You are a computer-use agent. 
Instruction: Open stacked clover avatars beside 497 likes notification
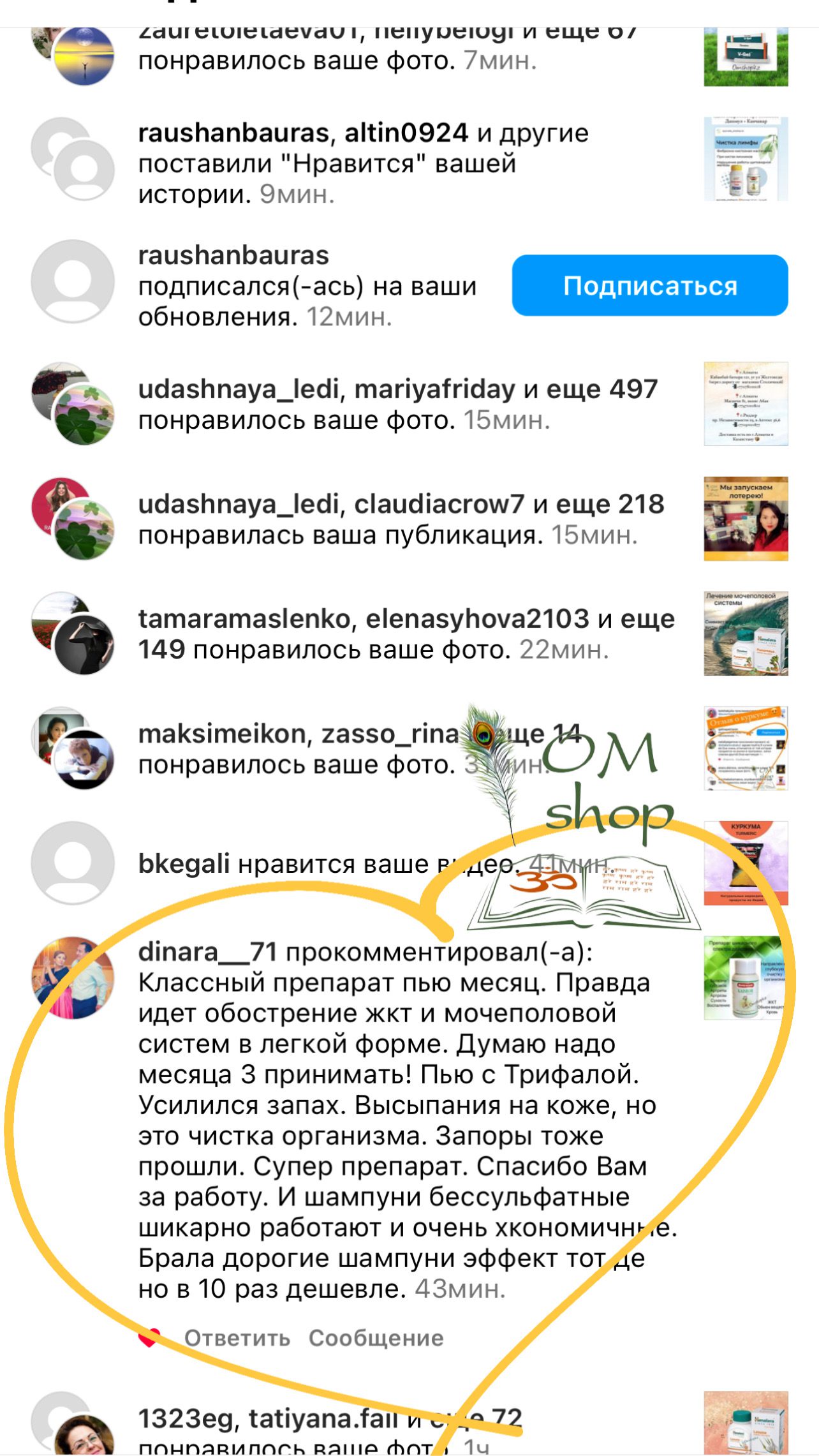tap(73, 404)
